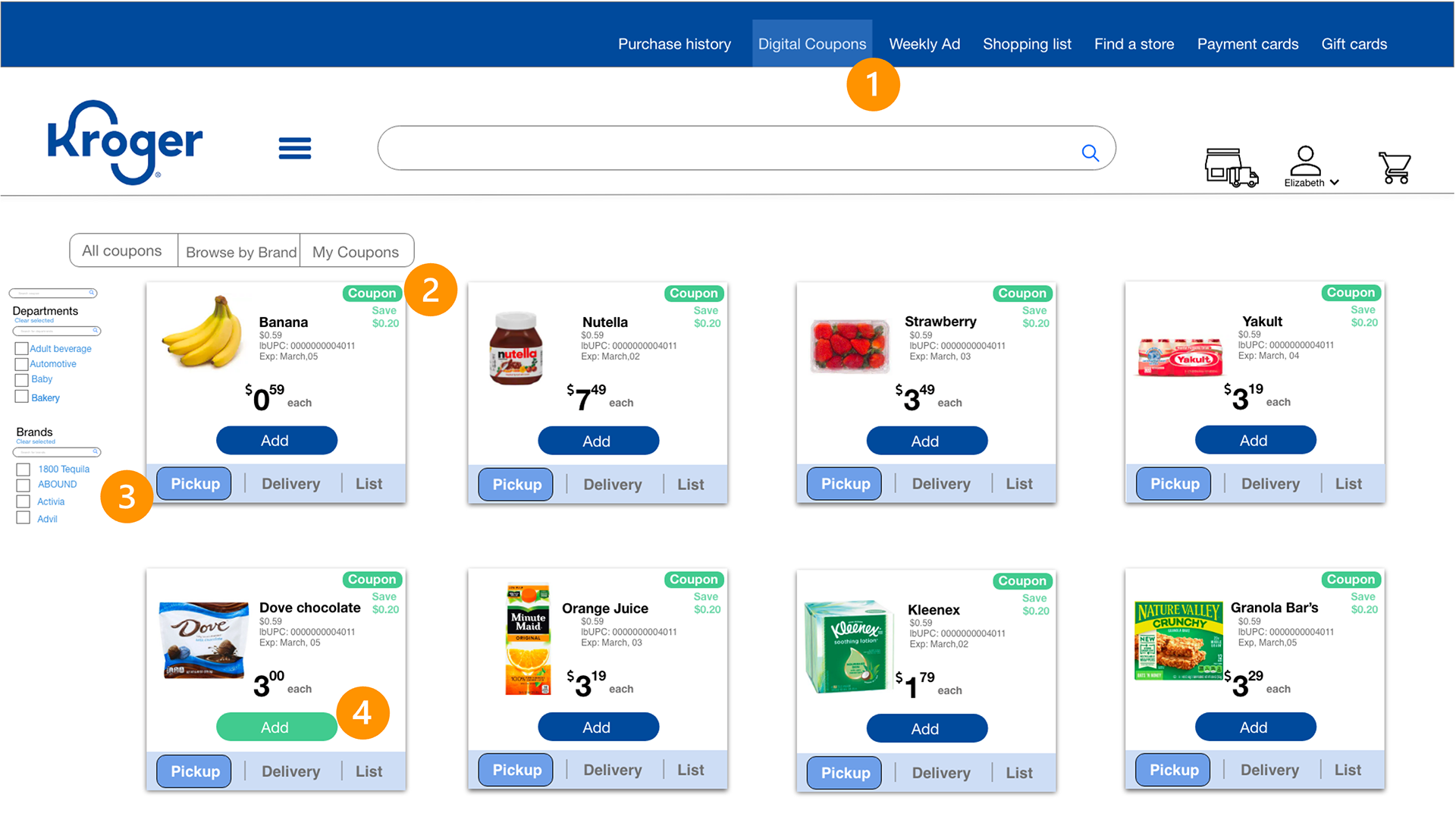The width and height of the screenshot is (1456, 820).
Task: Click the Coupon badge on Kleenex card
Action: tap(1021, 581)
